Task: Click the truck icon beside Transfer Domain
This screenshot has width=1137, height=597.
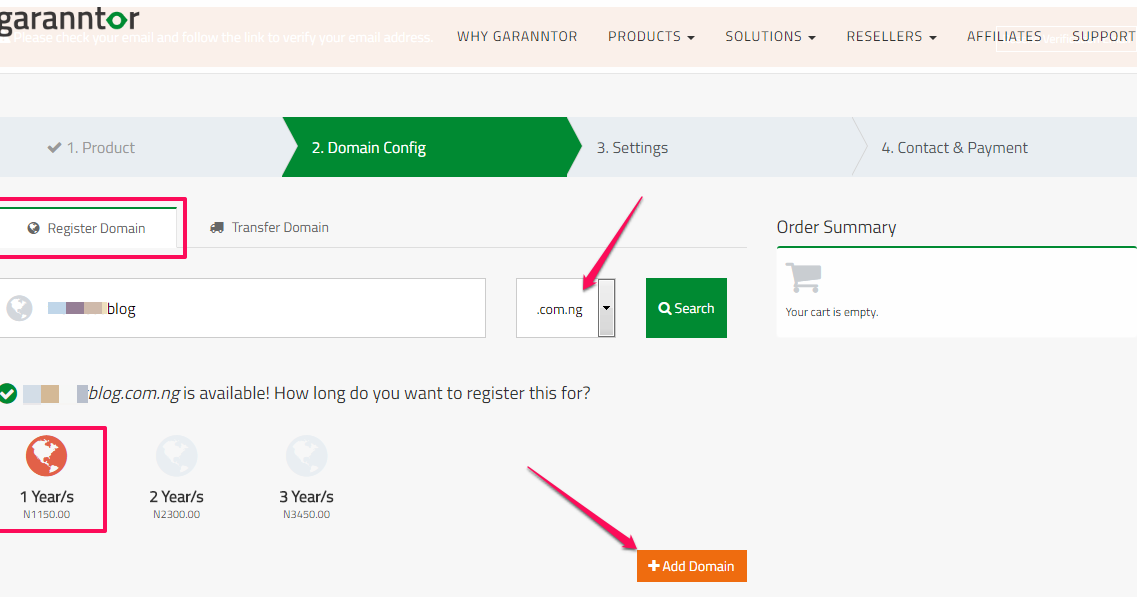Action: coord(216,227)
